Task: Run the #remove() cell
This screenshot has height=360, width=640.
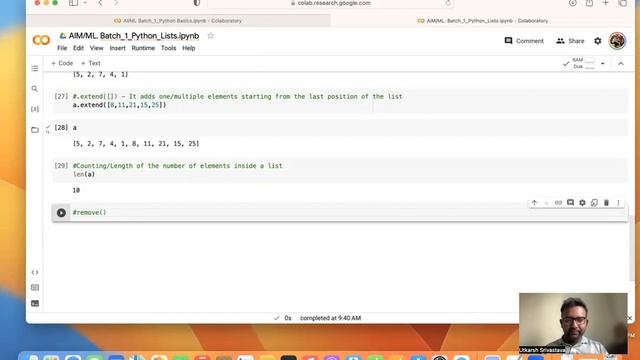Action: 61,213
